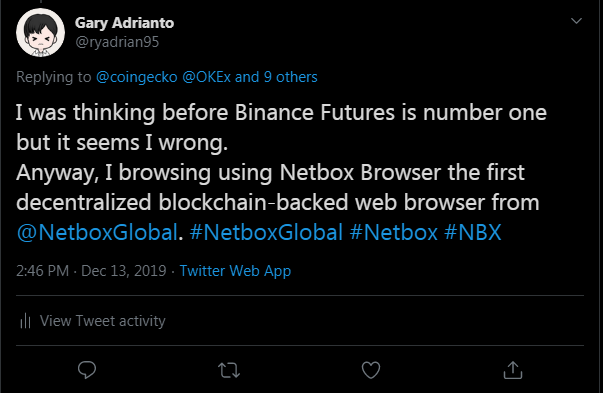Click the 2:46 PM Dec 13, 2019 timestamp
The height and width of the screenshot is (393, 603).
(91, 271)
